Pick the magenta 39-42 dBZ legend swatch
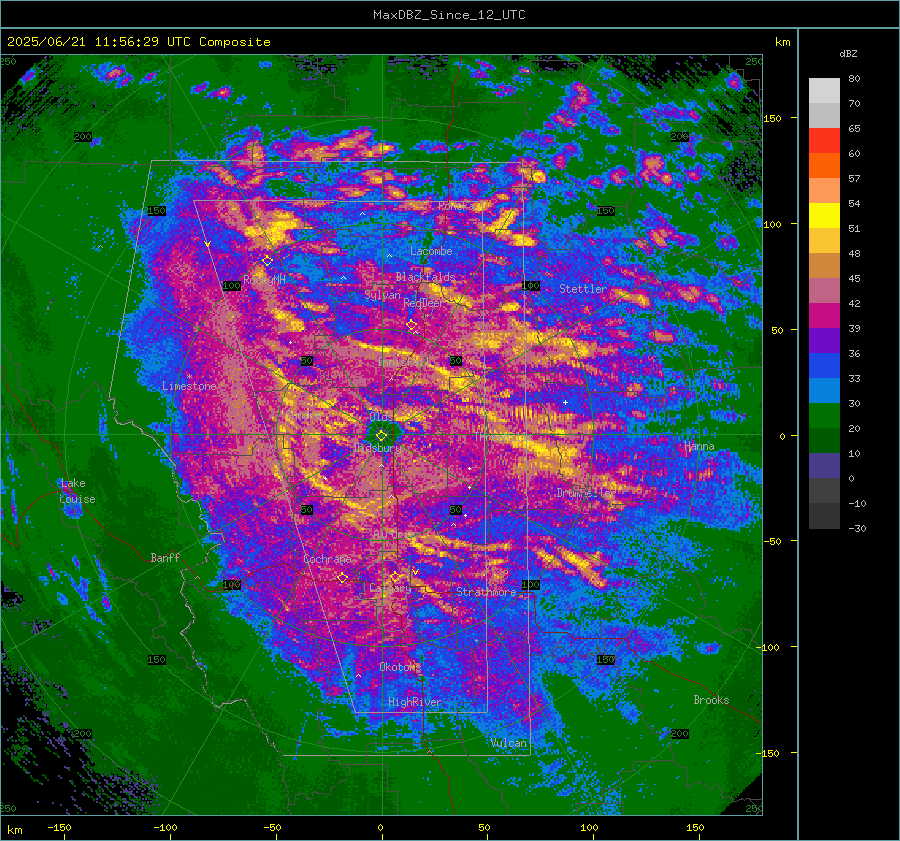Screen dimensions: 900x841 (x=824, y=316)
